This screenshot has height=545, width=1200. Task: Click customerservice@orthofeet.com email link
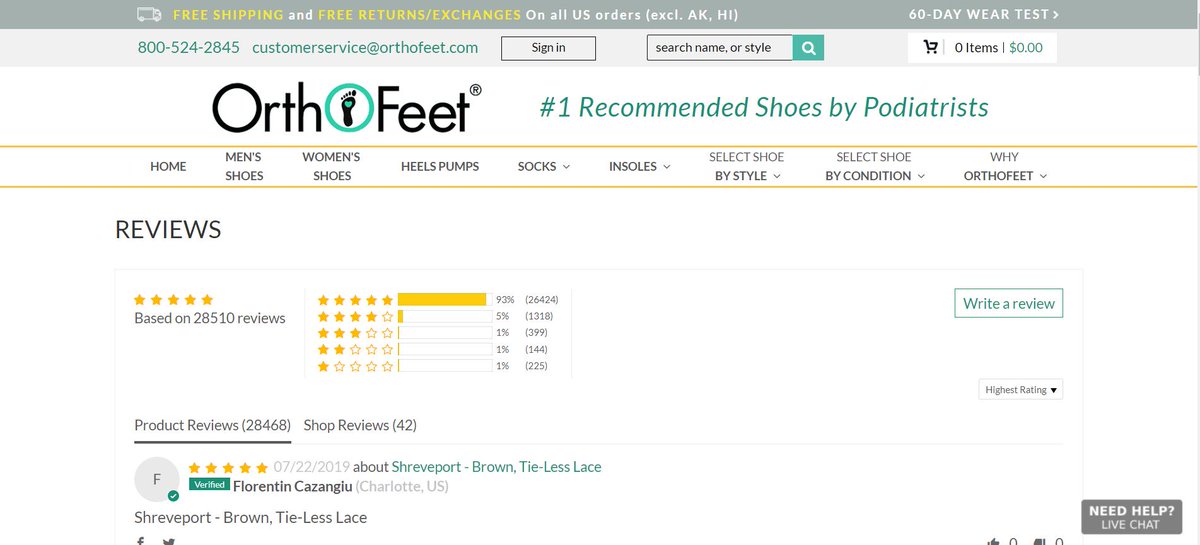click(x=365, y=47)
